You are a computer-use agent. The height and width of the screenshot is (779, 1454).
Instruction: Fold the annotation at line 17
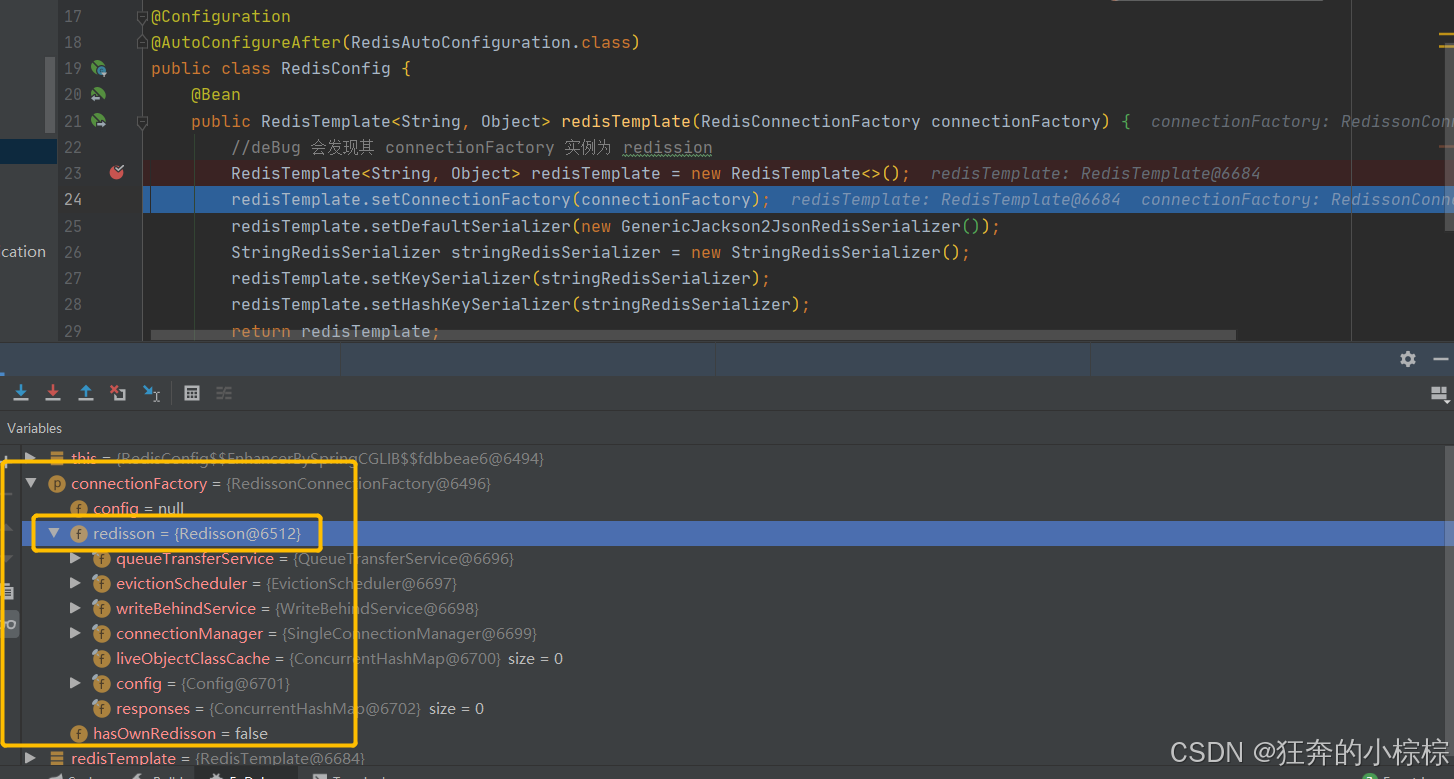point(142,17)
